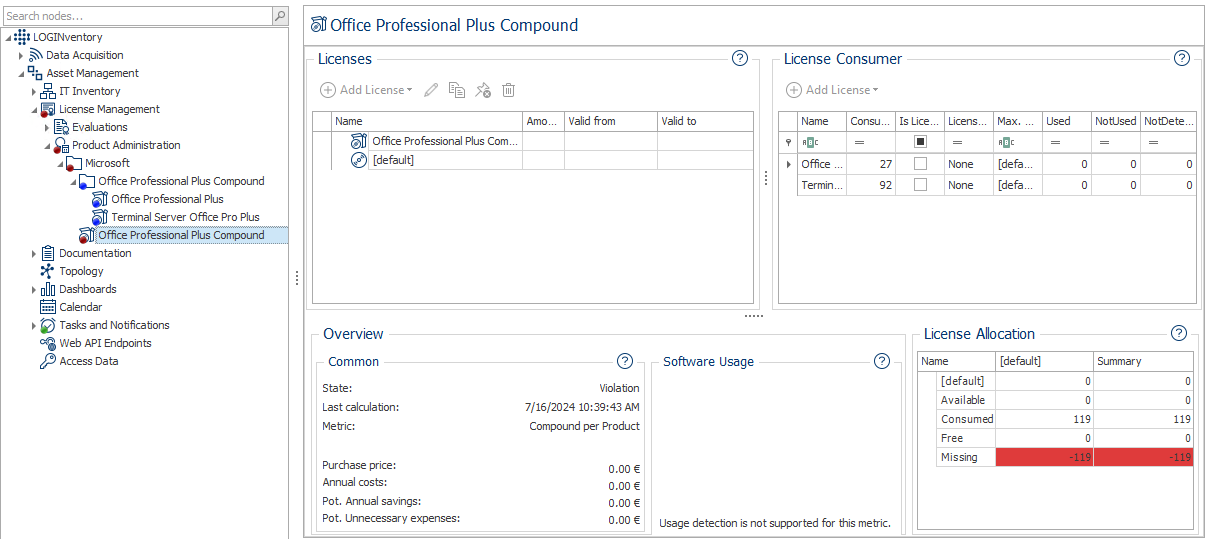1206x539 pixels.
Task: Open the License Allocation help icon
Action: [1179, 333]
